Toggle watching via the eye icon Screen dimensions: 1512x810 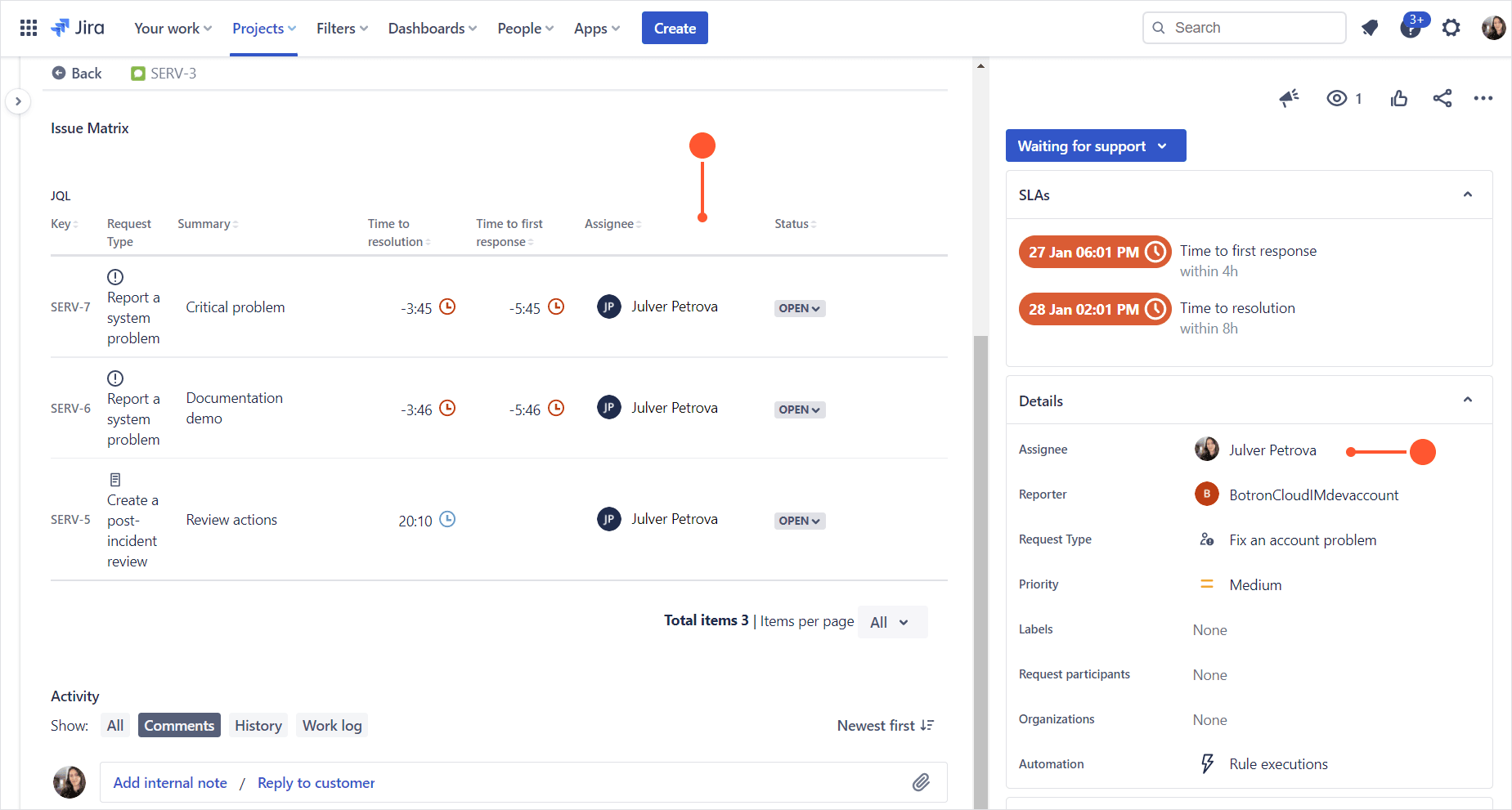1338,98
